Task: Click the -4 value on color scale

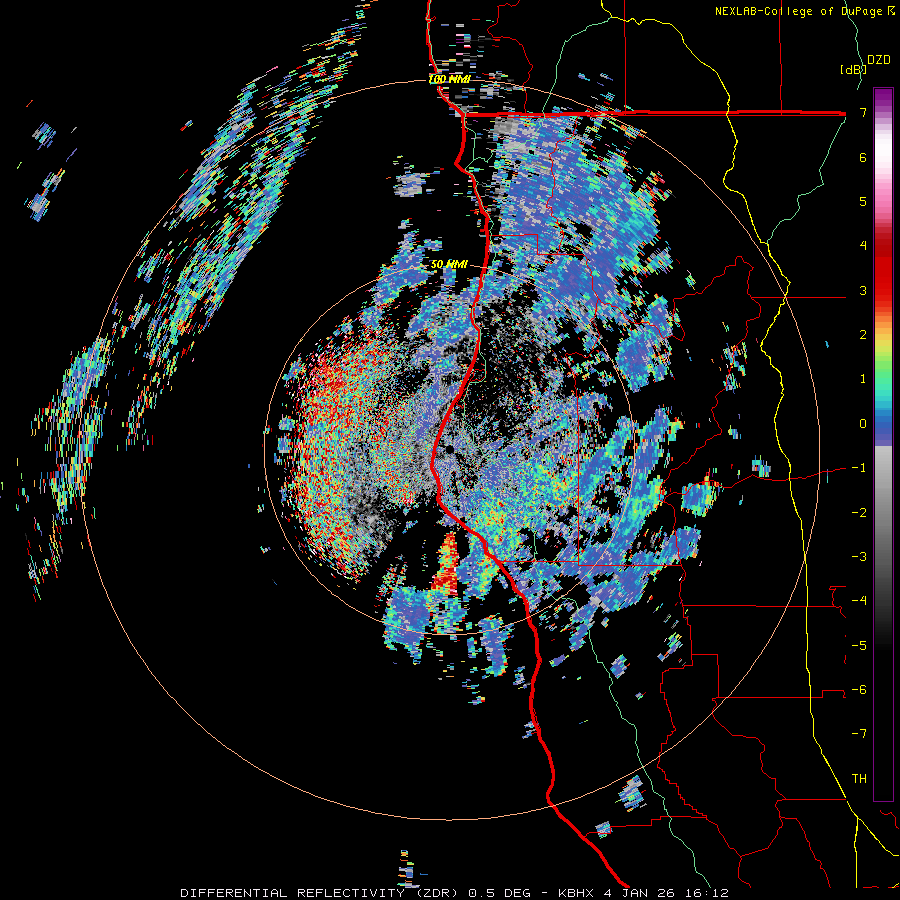Action: [859, 601]
